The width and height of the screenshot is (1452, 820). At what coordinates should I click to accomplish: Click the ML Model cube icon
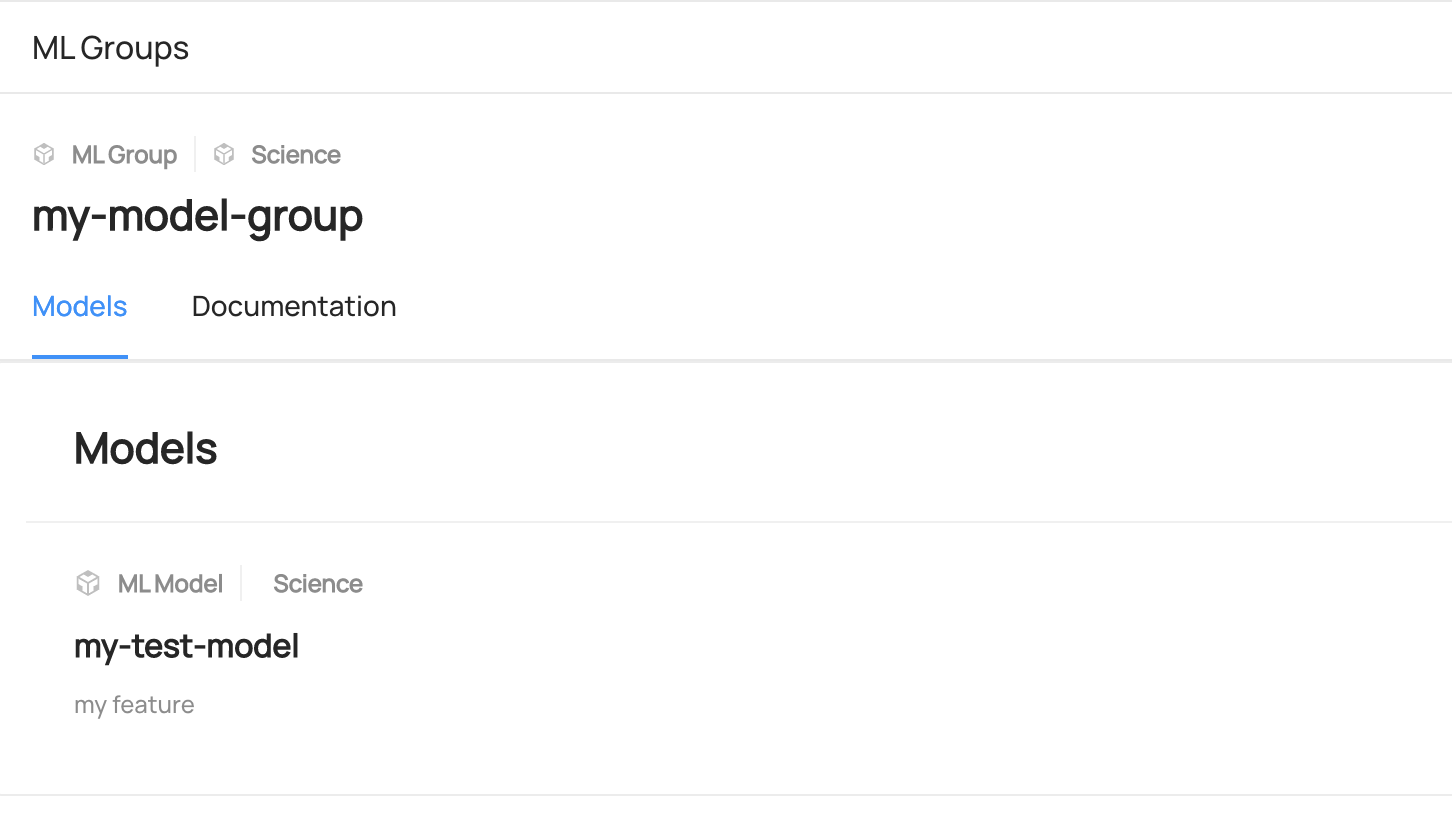(88, 583)
